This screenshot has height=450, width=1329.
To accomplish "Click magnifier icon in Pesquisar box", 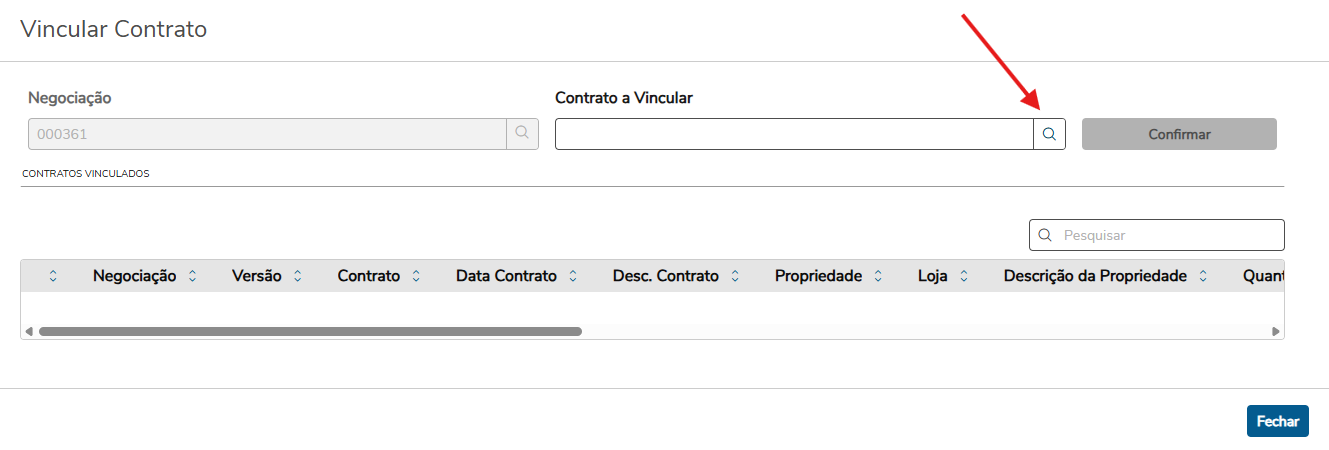I will pyautogui.click(x=1045, y=235).
